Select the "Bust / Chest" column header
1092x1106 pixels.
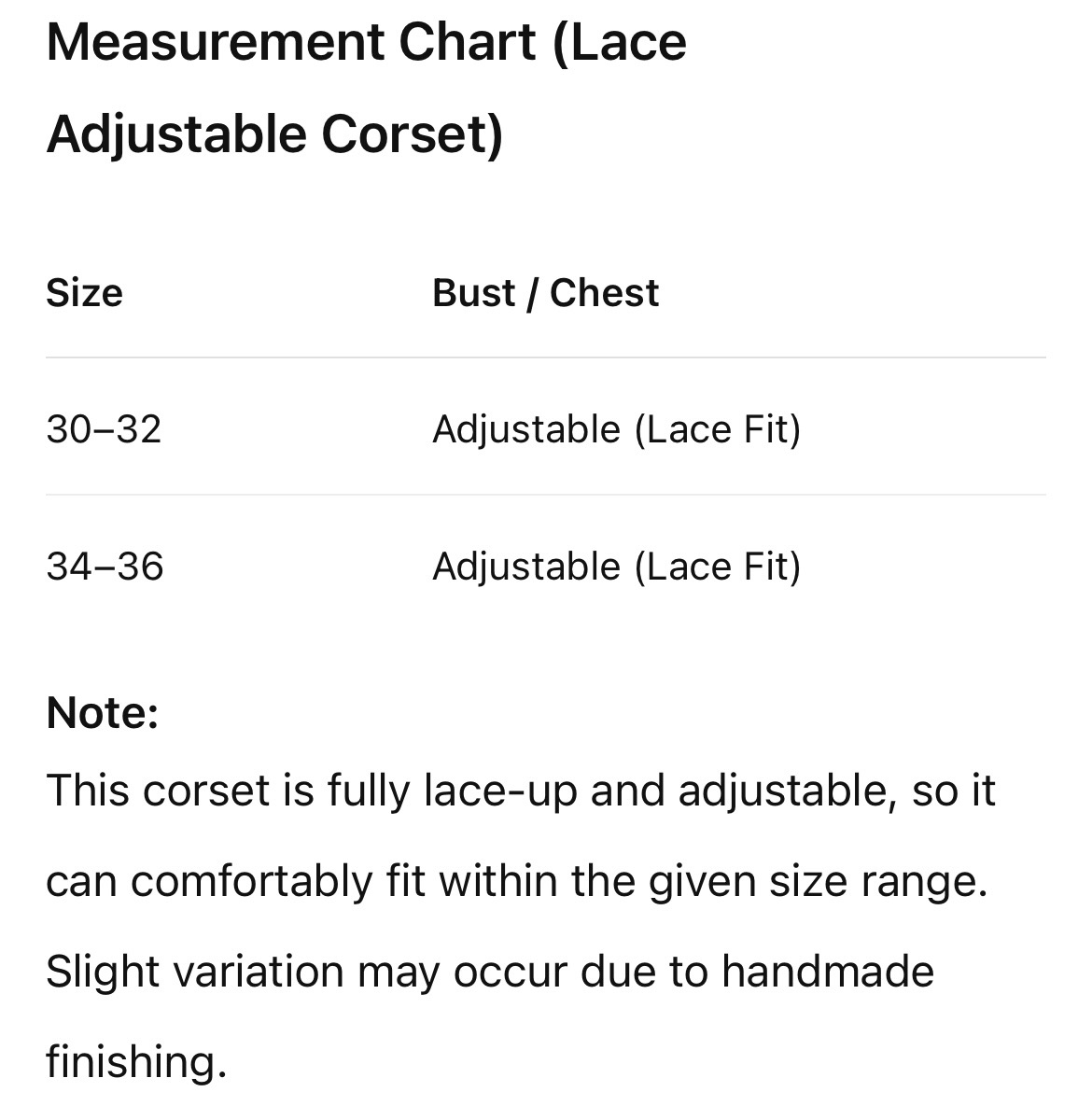coord(545,293)
